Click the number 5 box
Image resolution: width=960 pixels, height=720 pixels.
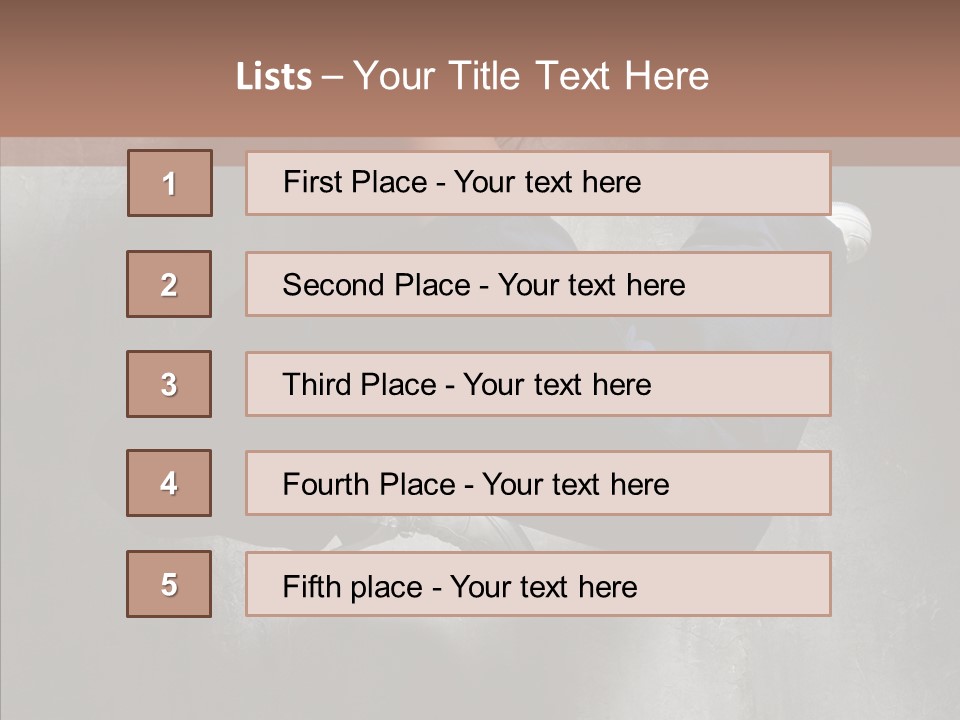169,584
